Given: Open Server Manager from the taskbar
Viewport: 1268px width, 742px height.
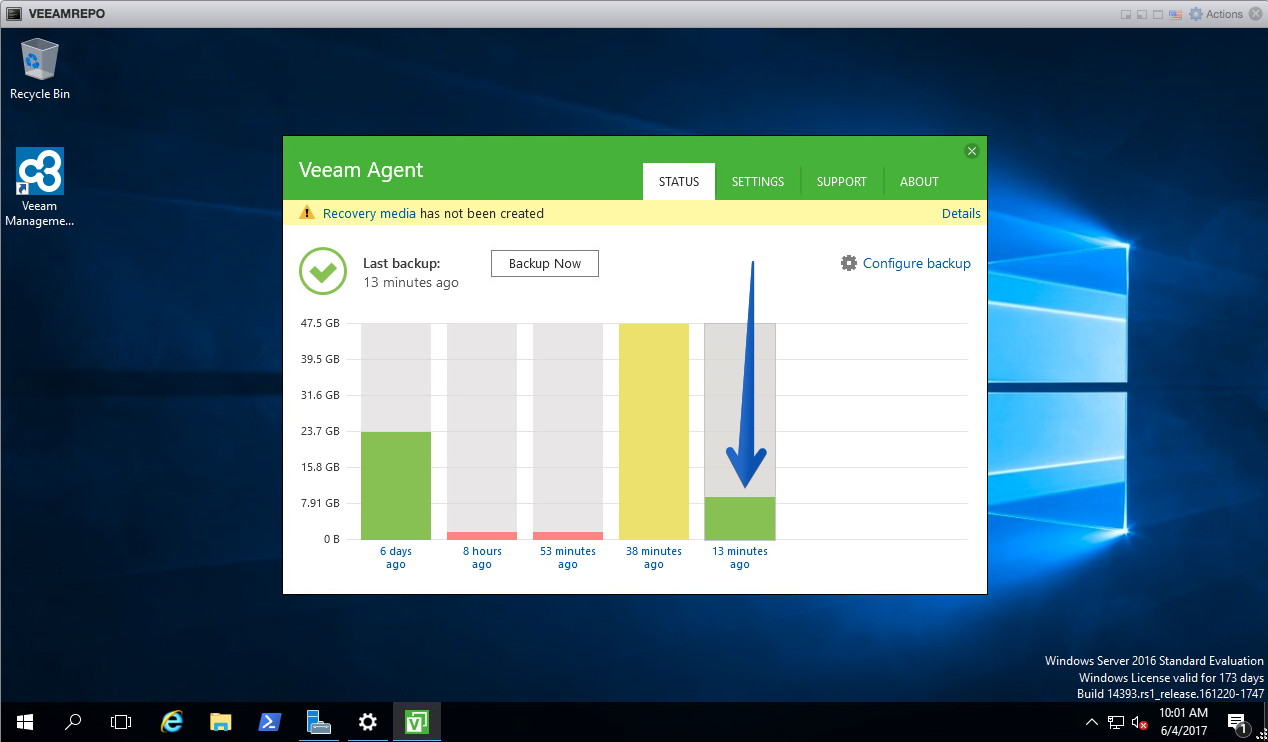Looking at the screenshot, I should tap(319, 721).
